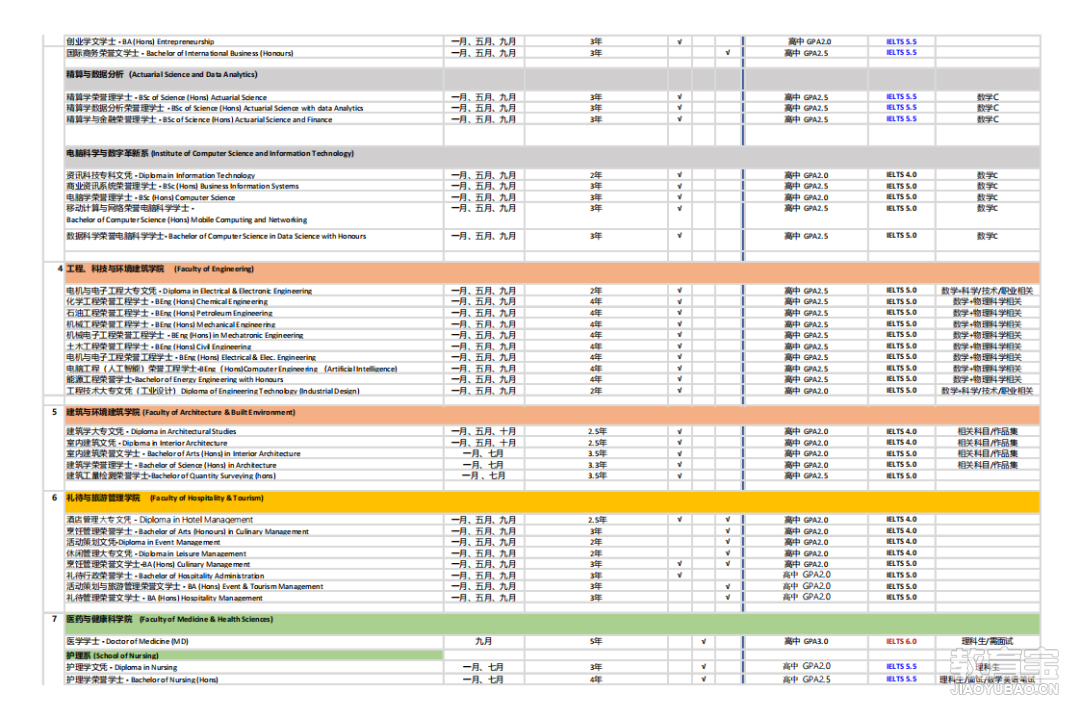Click the checkmark for Diploma in Information Technology
The width and height of the screenshot is (1080, 718).
679,175
